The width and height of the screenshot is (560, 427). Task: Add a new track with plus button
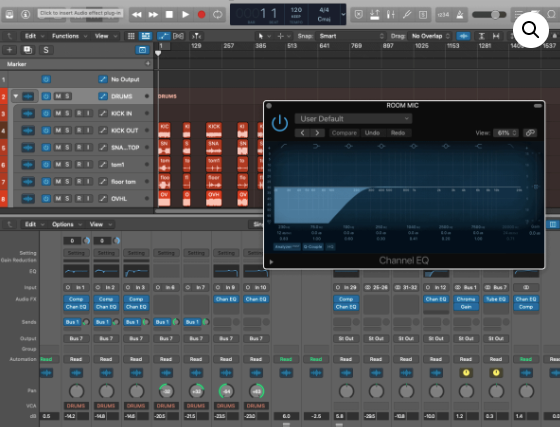tap(10, 50)
